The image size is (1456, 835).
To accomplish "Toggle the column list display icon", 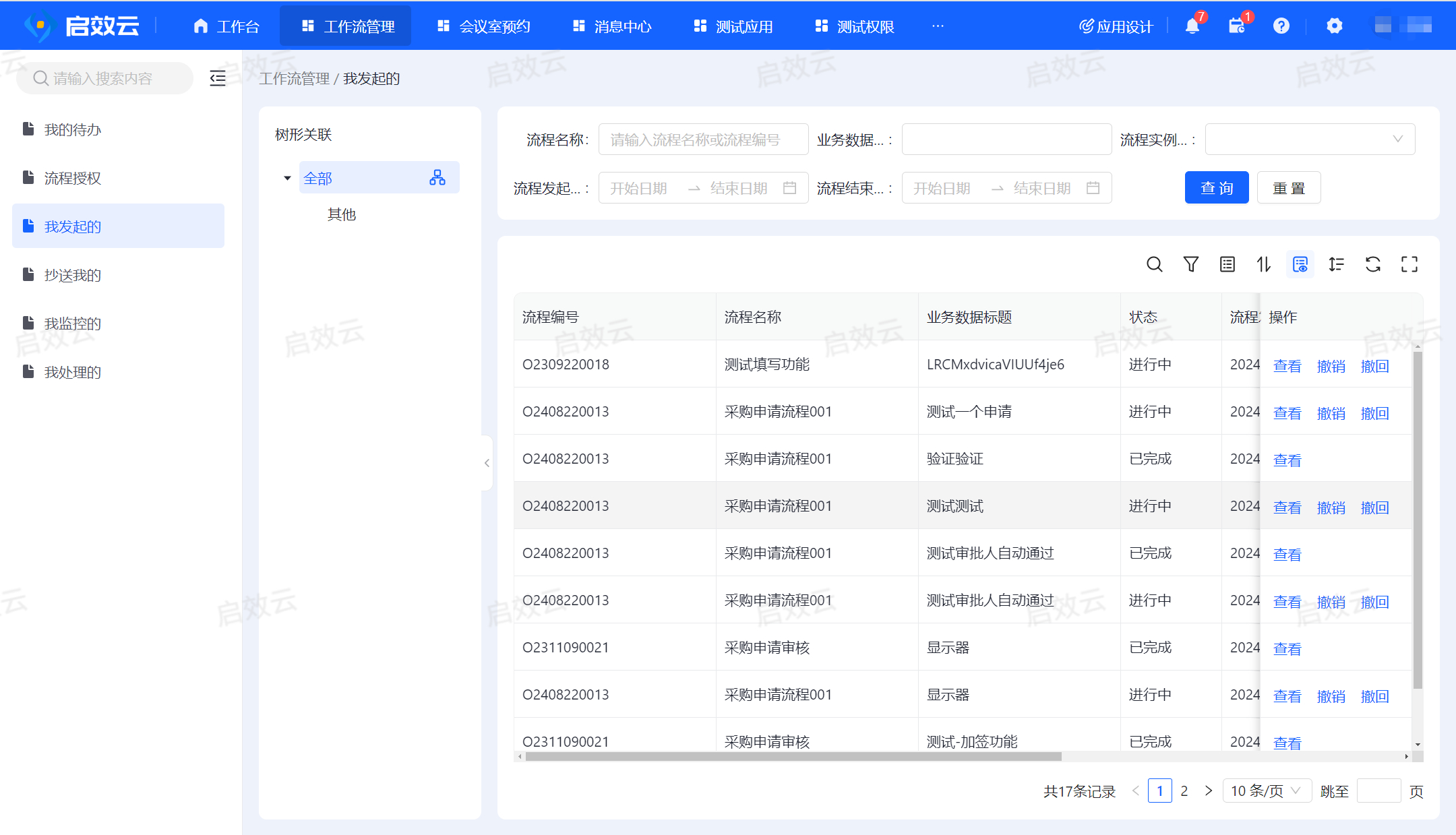I will (x=1227, y=264).
